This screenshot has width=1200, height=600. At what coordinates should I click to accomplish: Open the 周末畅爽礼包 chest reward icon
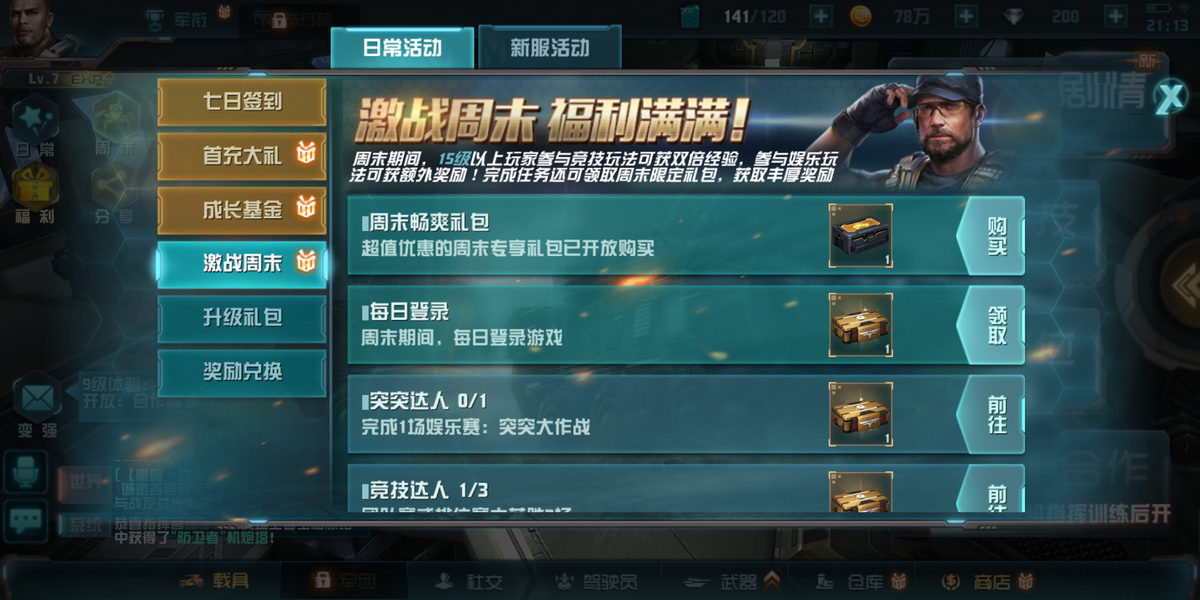click(x=861, y=236)
